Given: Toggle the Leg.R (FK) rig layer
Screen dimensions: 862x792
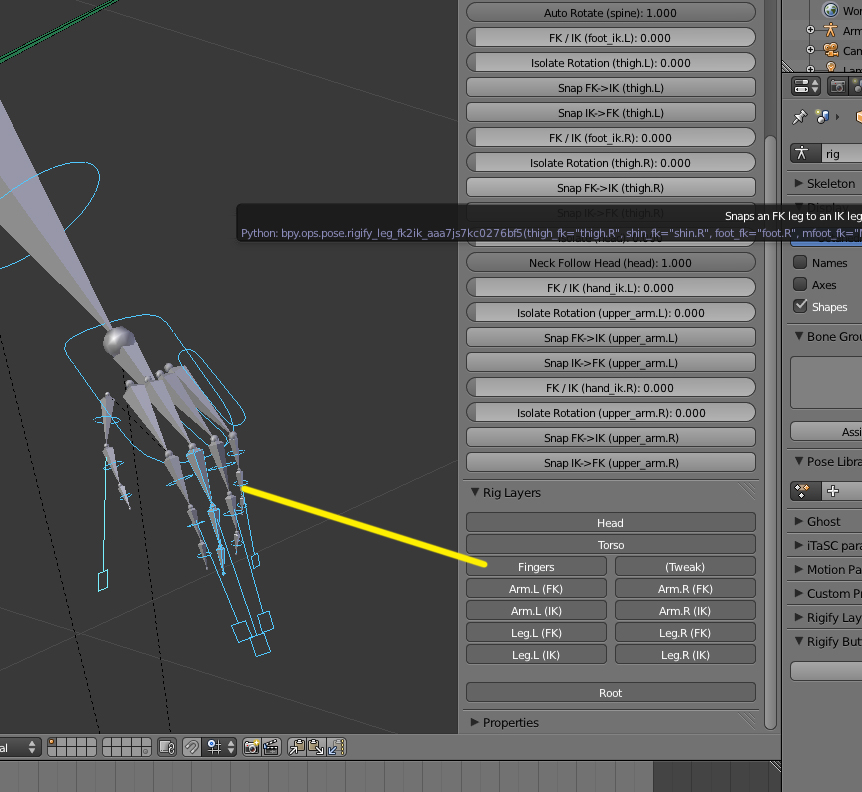Looking at the screenshot, I should pos(685,632).
